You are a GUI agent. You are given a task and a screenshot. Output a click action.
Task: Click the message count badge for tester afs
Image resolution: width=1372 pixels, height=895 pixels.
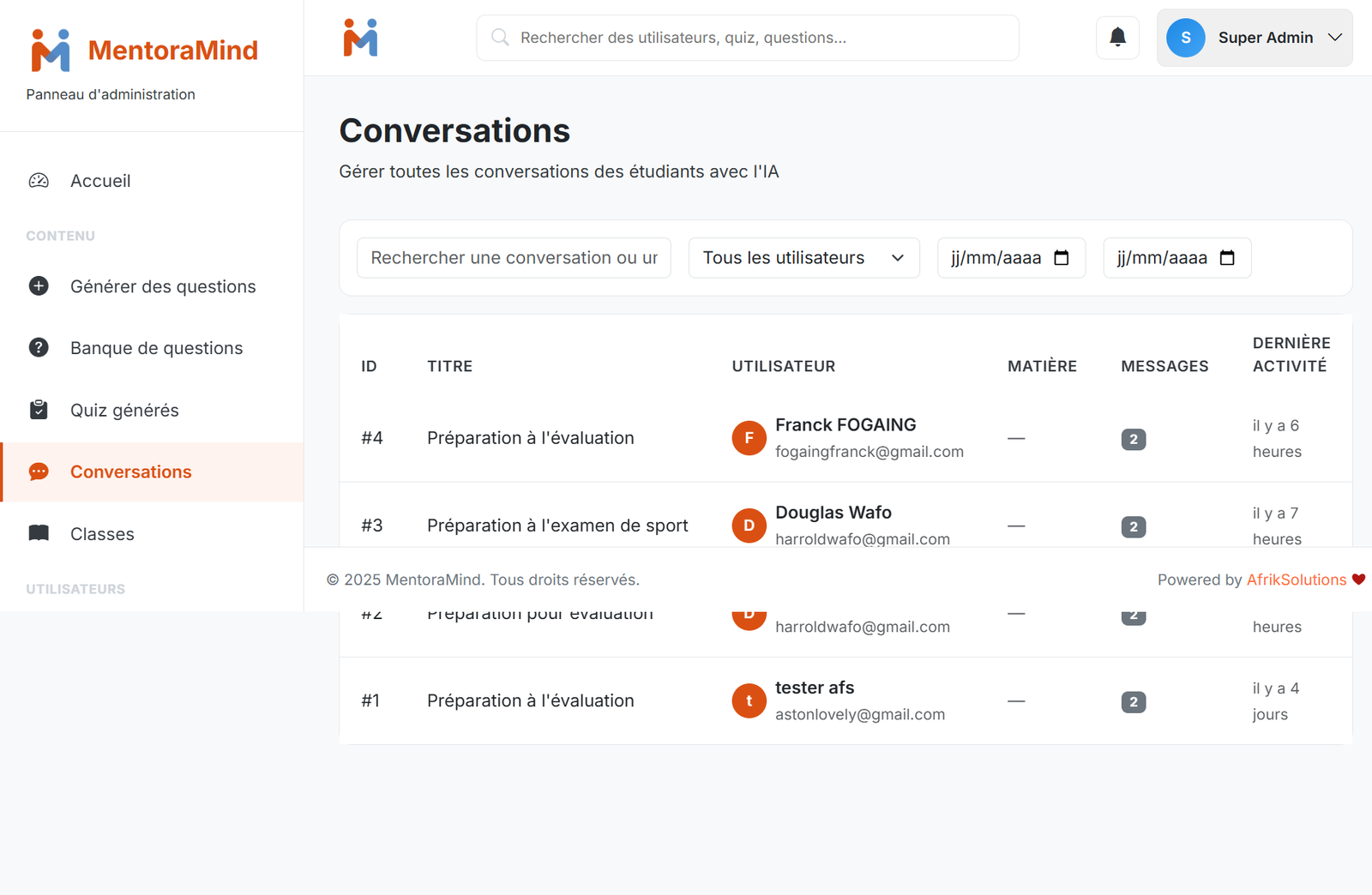(x=1133, y=702)
